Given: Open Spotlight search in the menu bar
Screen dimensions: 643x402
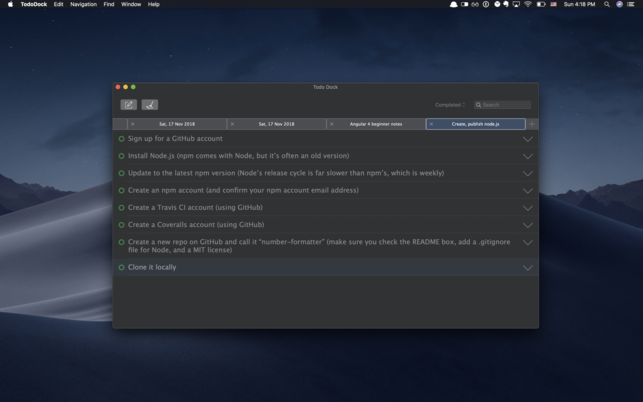Looking at the screenshot, I should (607, 4).
